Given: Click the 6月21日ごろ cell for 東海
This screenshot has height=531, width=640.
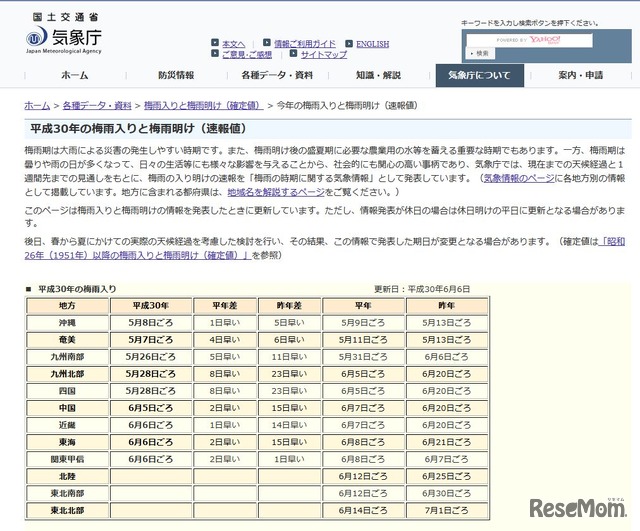Looking at the screenshot, I should click(447, 442).
